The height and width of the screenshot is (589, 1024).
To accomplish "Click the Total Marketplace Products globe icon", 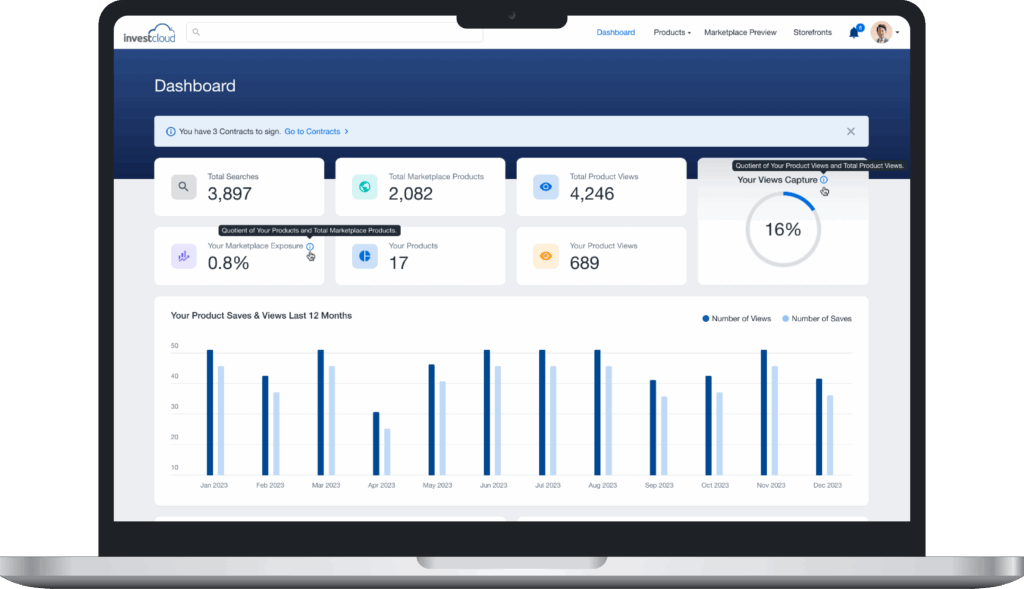I will (x=364, y=187).
